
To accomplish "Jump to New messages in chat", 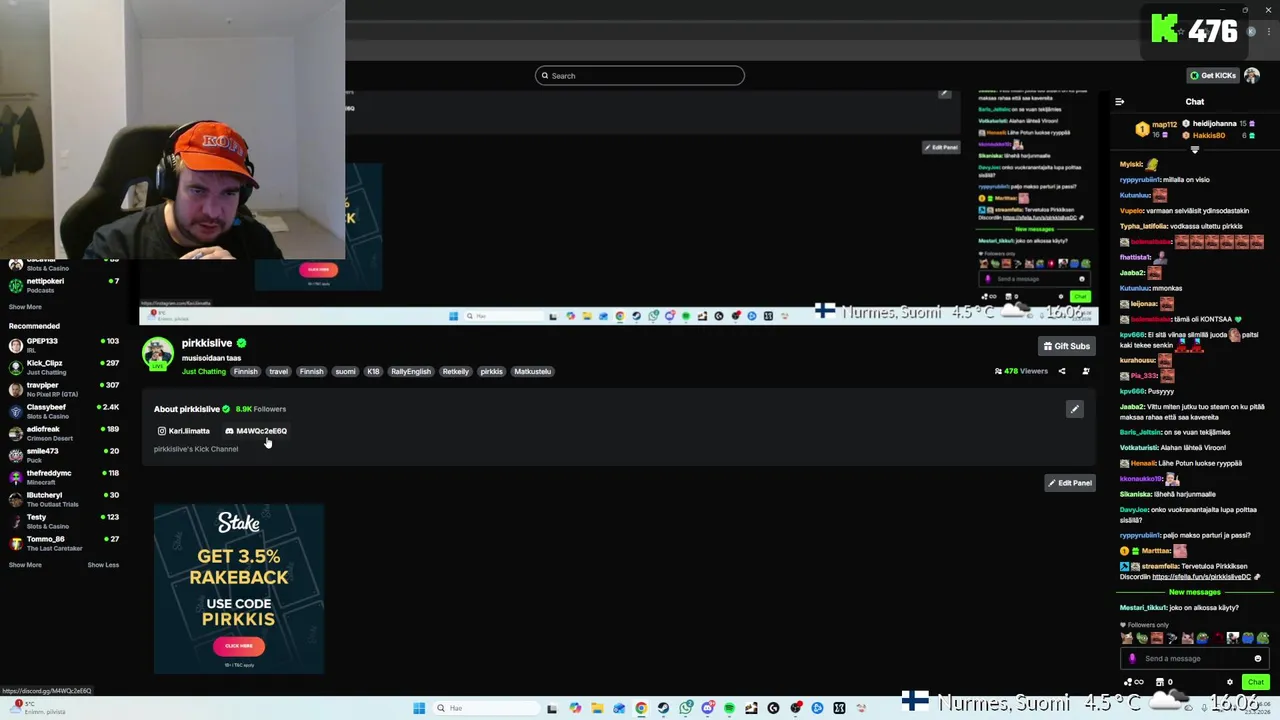I will [1194, 592].
